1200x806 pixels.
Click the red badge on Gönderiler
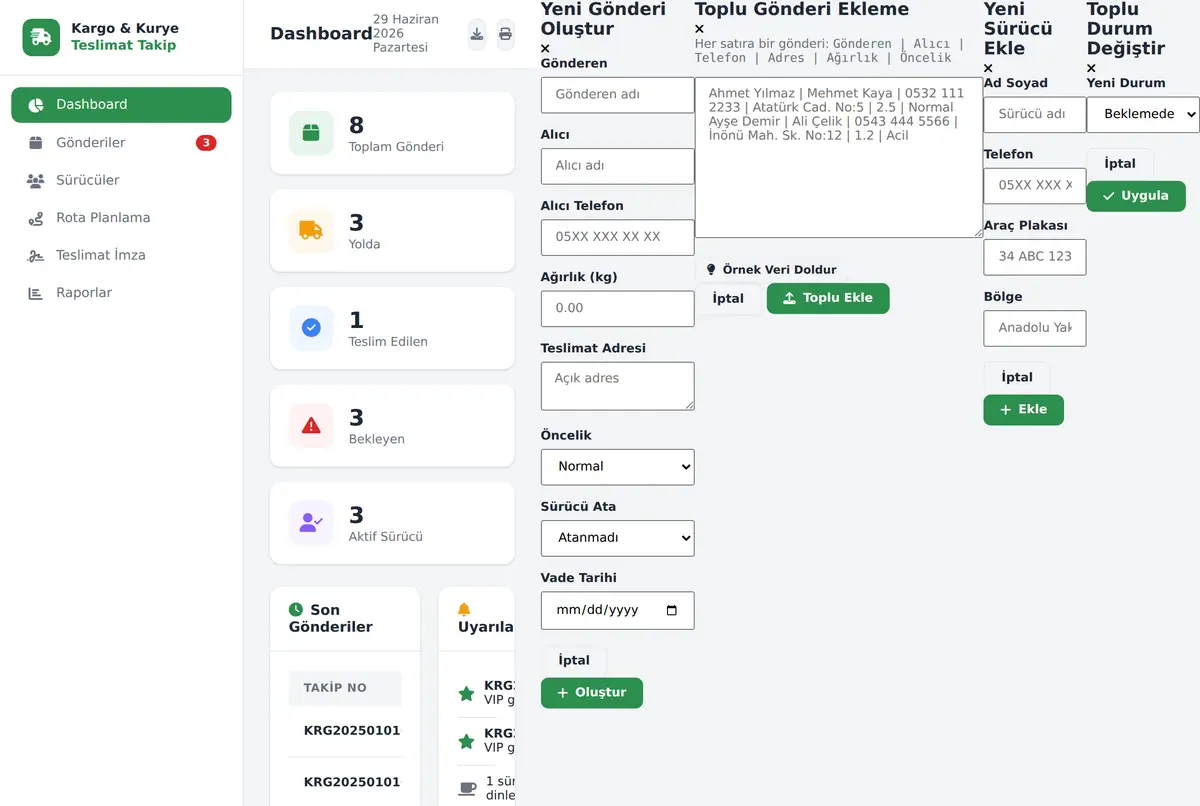(206, 143)
